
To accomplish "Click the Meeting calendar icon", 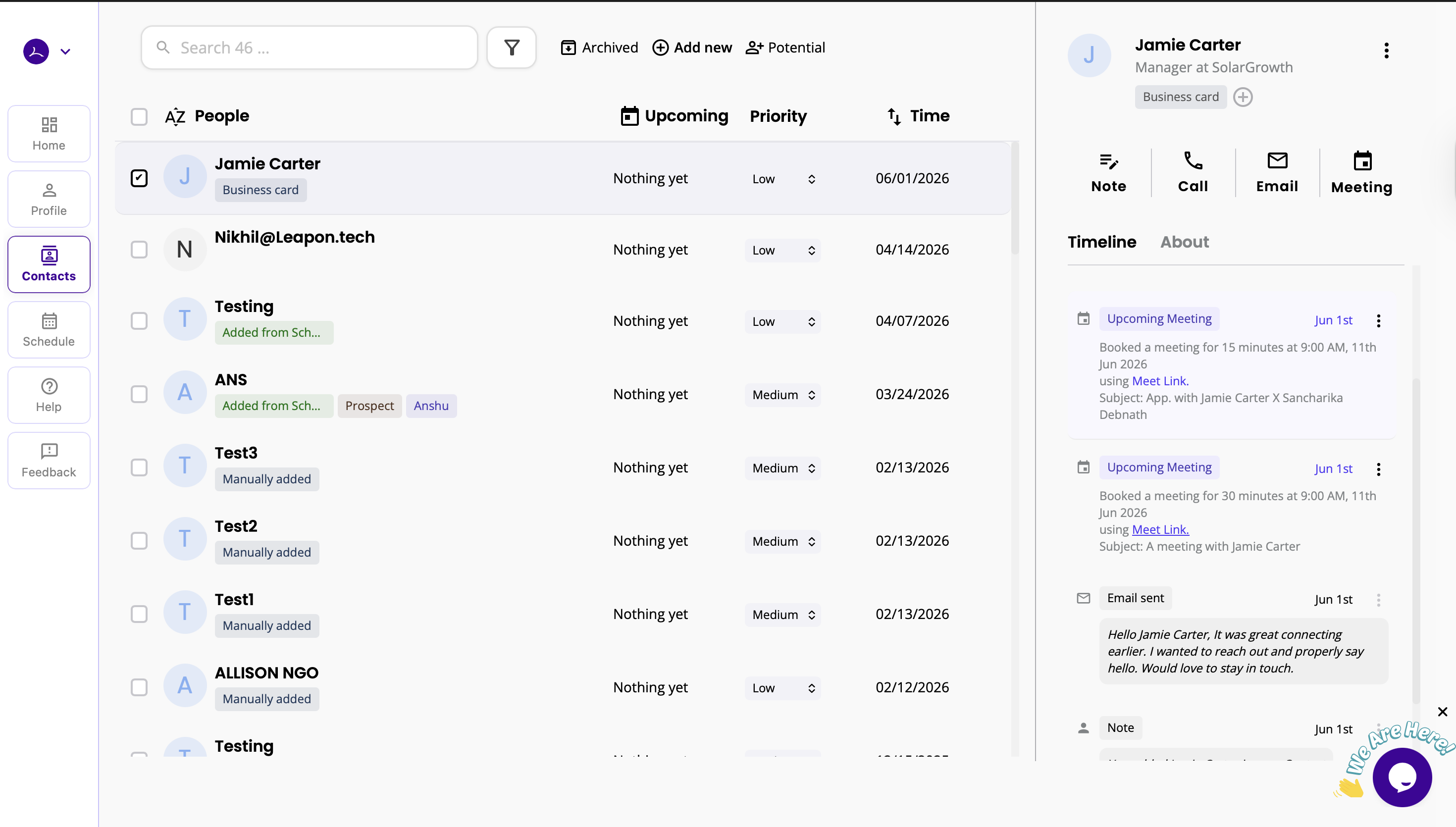I will click(1362, 161).
